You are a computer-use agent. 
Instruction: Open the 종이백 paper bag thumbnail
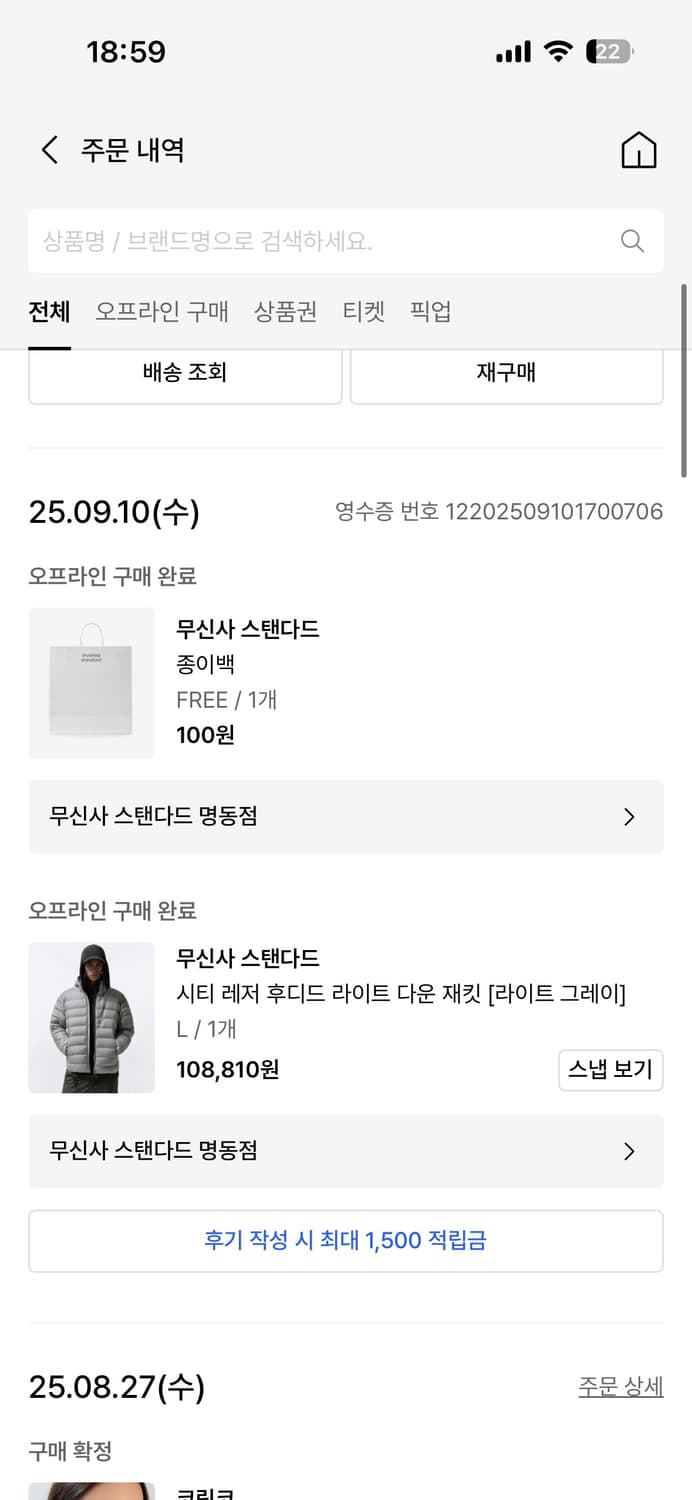pos(91,683)
